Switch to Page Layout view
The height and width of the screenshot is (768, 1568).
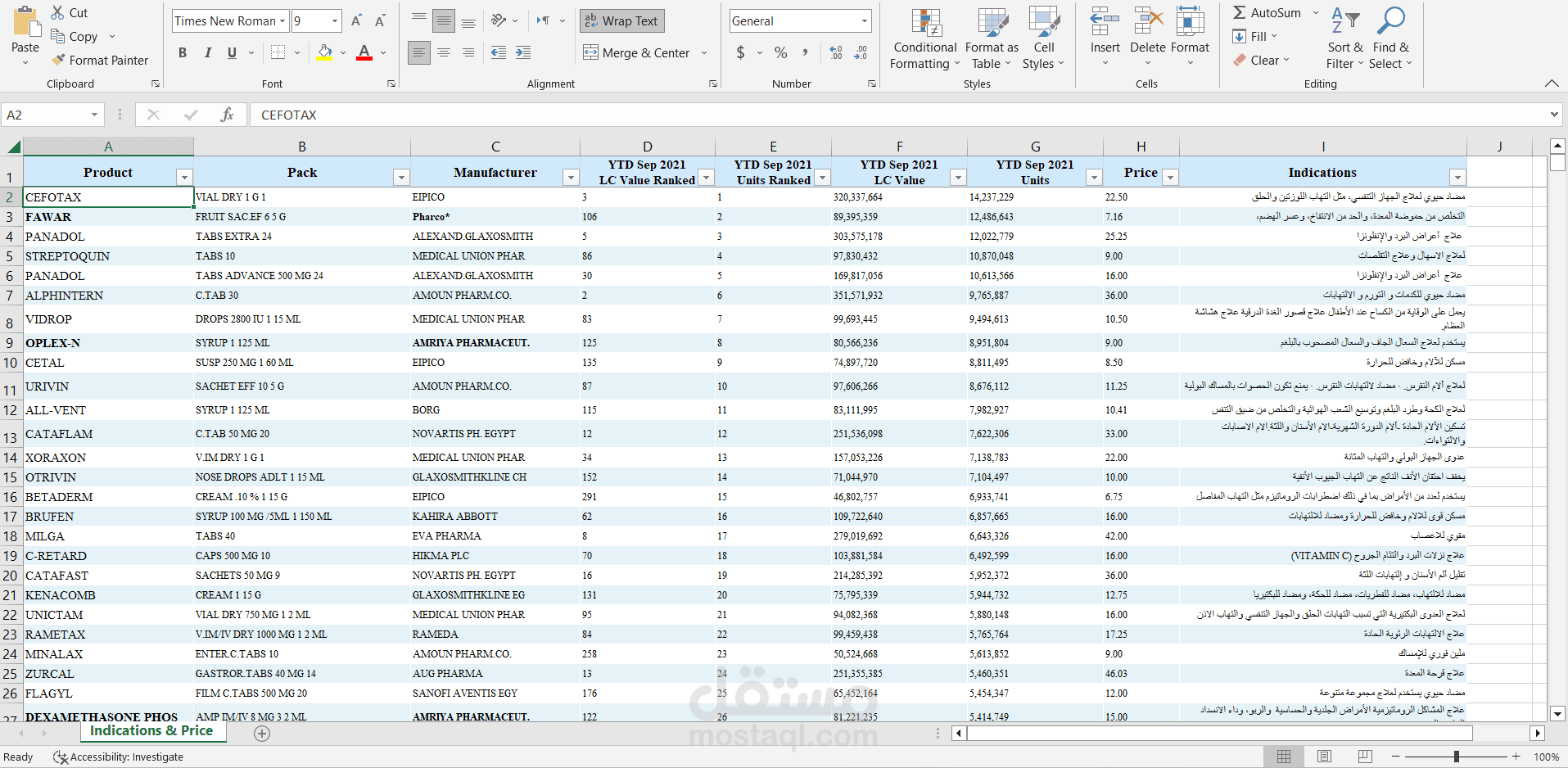pyautogui.click(x=1324, y=757)
